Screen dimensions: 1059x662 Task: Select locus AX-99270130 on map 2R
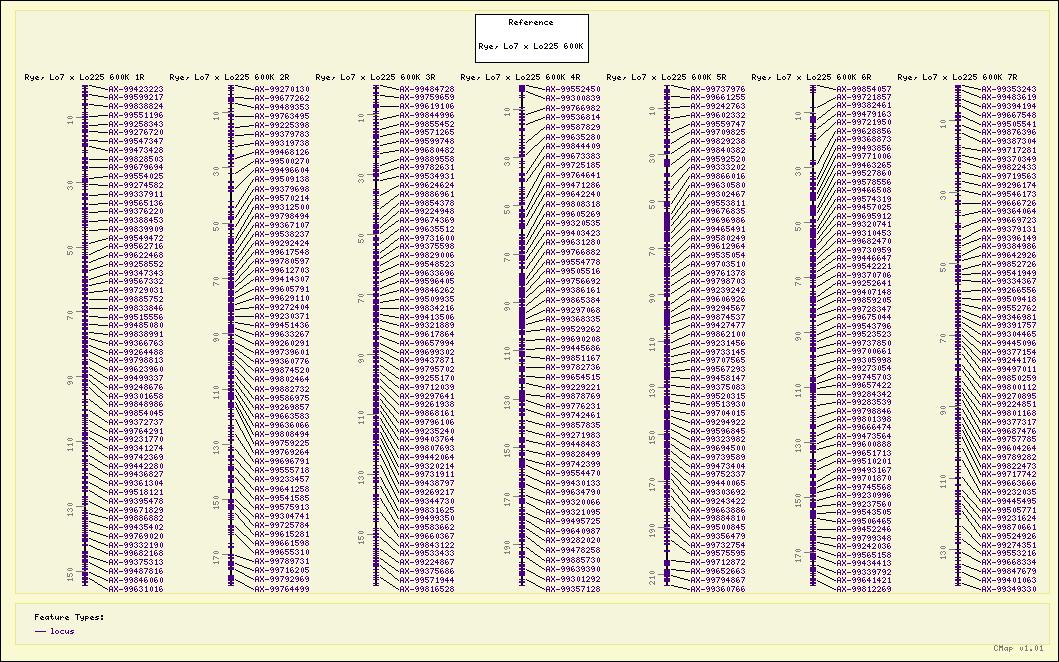click(x=282, y=90)
